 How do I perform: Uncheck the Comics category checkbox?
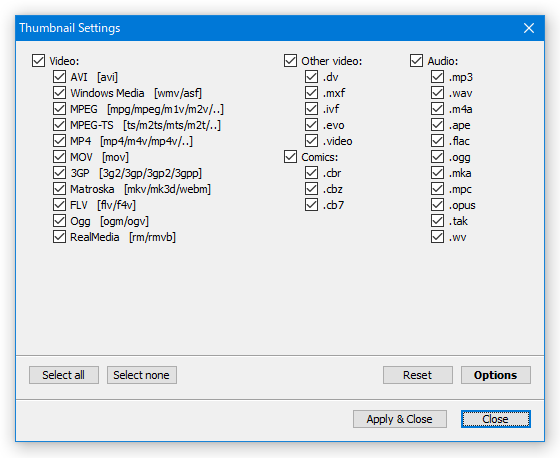290,157
